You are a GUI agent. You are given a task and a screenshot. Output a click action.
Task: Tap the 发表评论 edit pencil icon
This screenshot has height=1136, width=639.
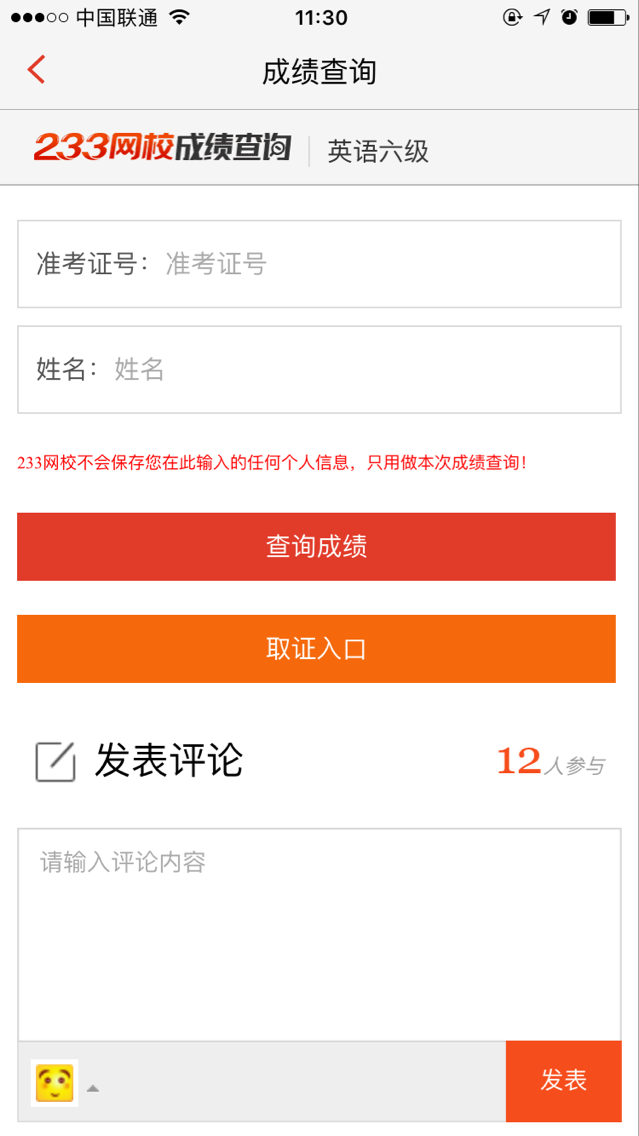pyautogui.click(x=56, y=762)
